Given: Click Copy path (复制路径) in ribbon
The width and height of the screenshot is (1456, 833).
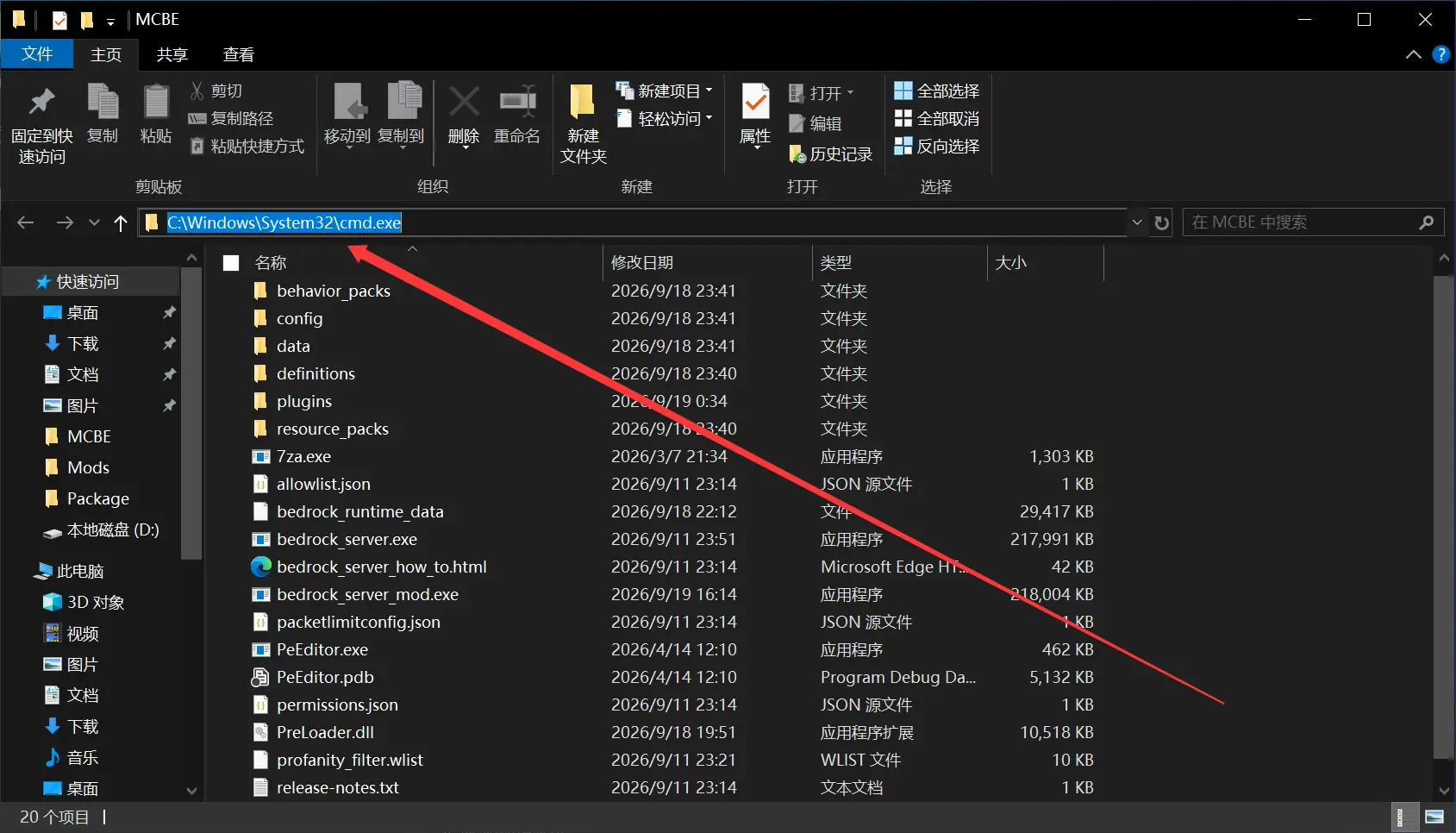Looking at the screenshot, I should point(231,118).
